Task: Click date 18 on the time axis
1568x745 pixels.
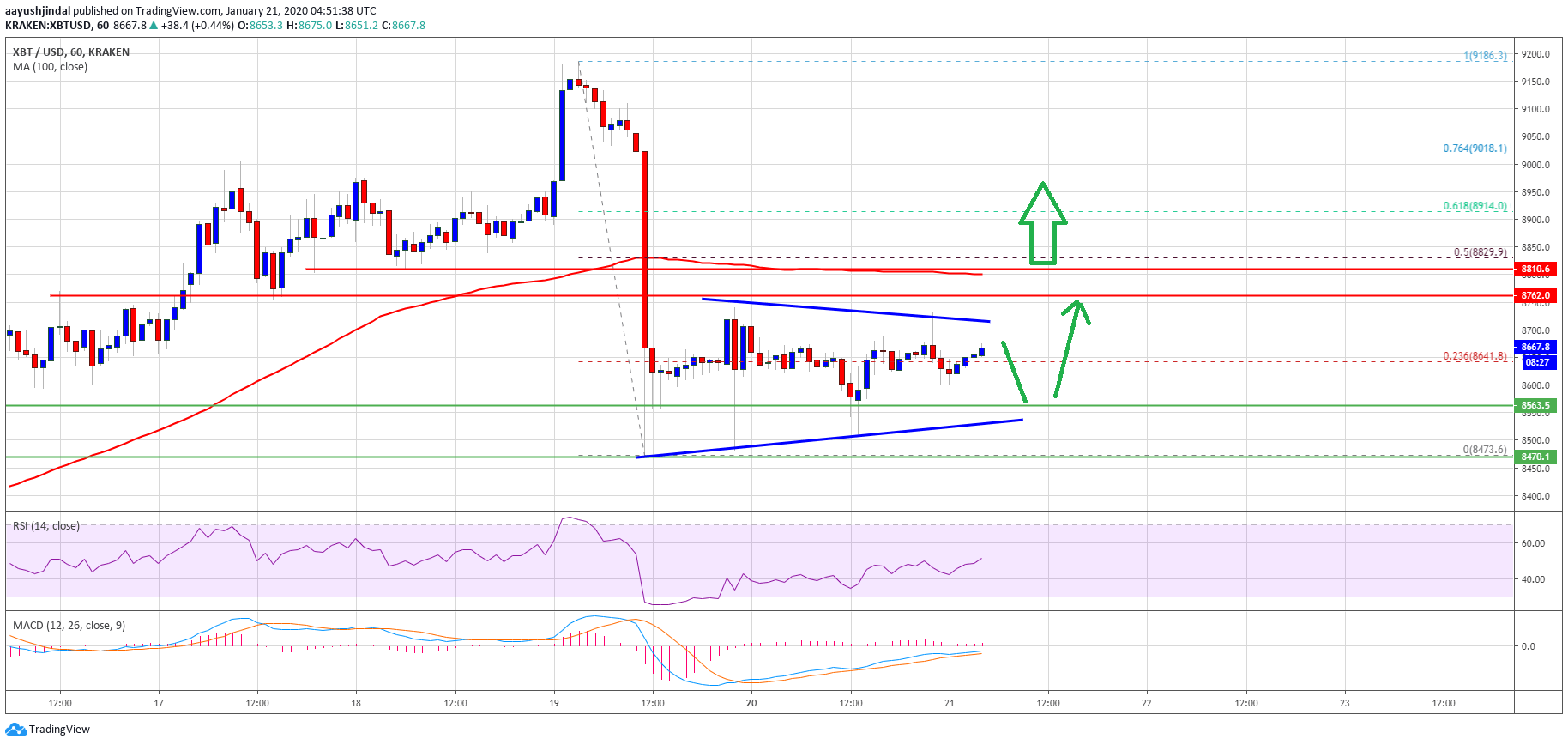Action: [356, 703]
